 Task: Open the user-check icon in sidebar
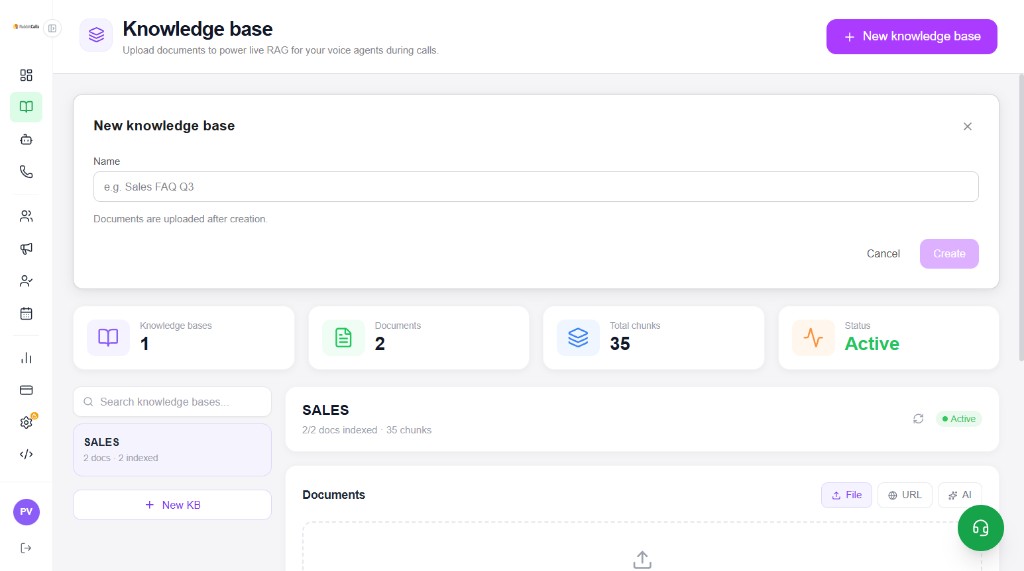tap(26, 281)
